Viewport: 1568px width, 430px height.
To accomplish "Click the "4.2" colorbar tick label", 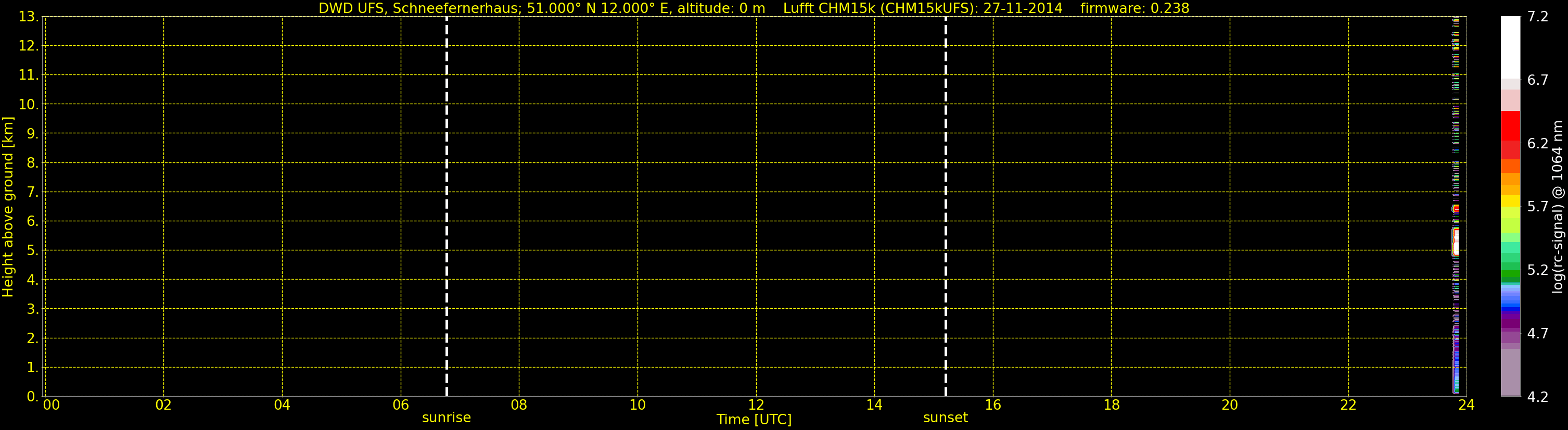I will 1538,397.
